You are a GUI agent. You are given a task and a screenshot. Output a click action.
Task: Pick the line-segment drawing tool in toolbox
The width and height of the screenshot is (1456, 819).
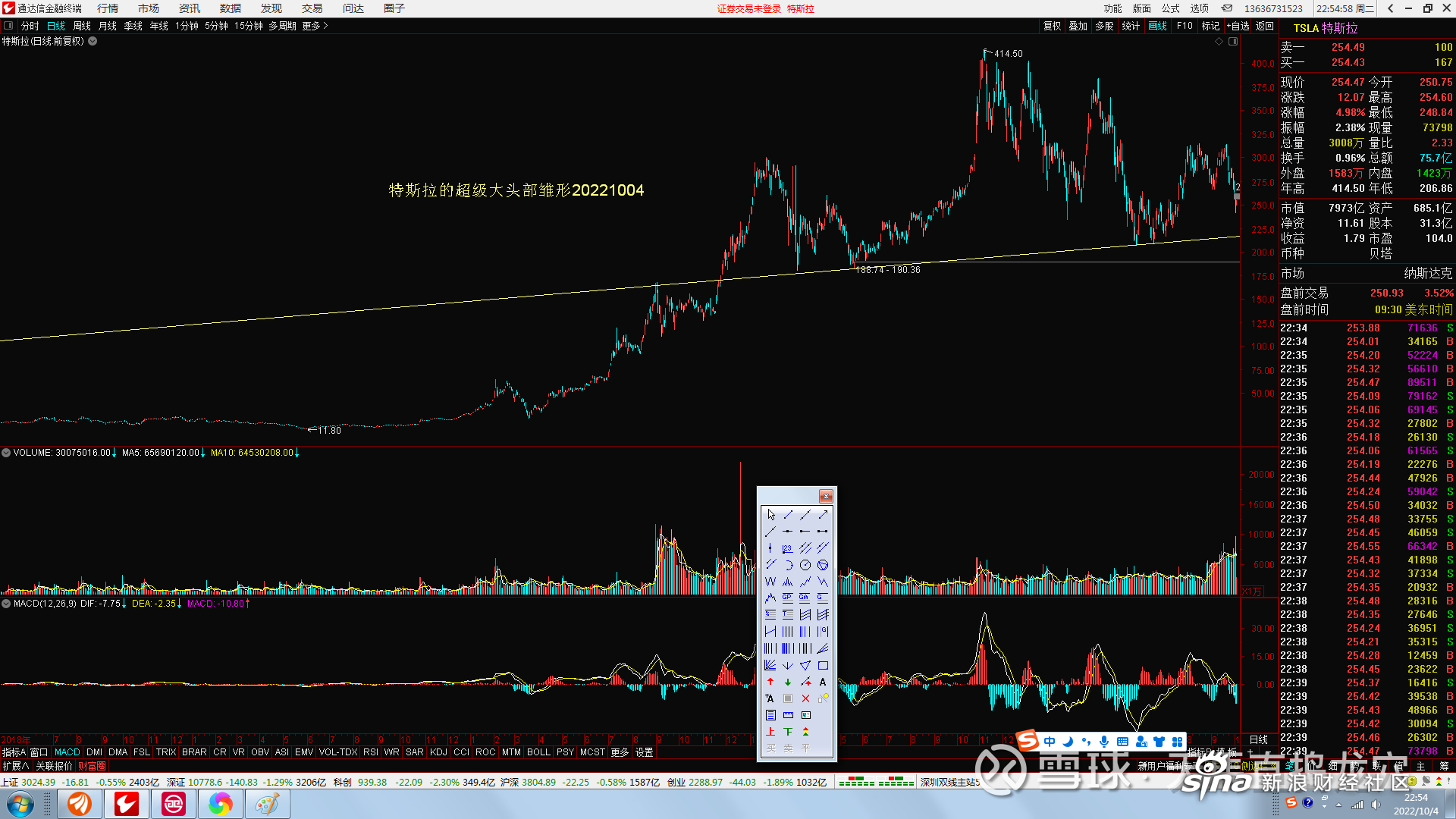(x=788, y=514)
